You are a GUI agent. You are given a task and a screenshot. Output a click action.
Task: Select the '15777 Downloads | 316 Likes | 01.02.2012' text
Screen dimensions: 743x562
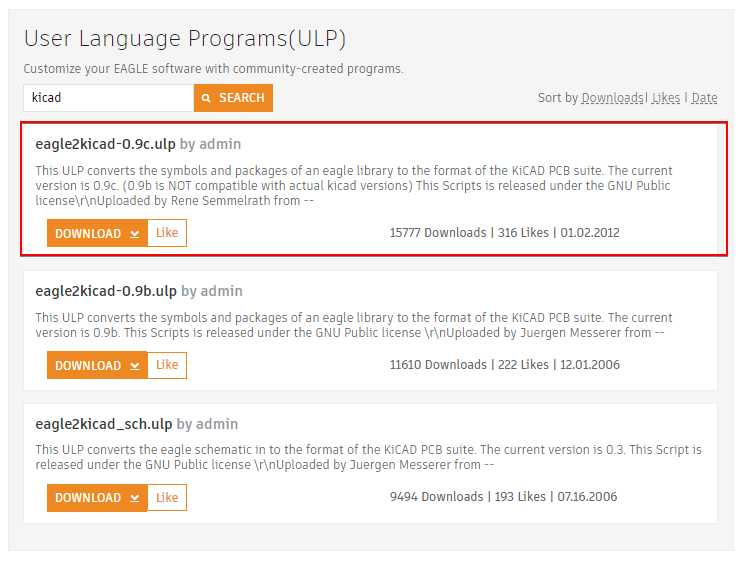pos(504,233)
